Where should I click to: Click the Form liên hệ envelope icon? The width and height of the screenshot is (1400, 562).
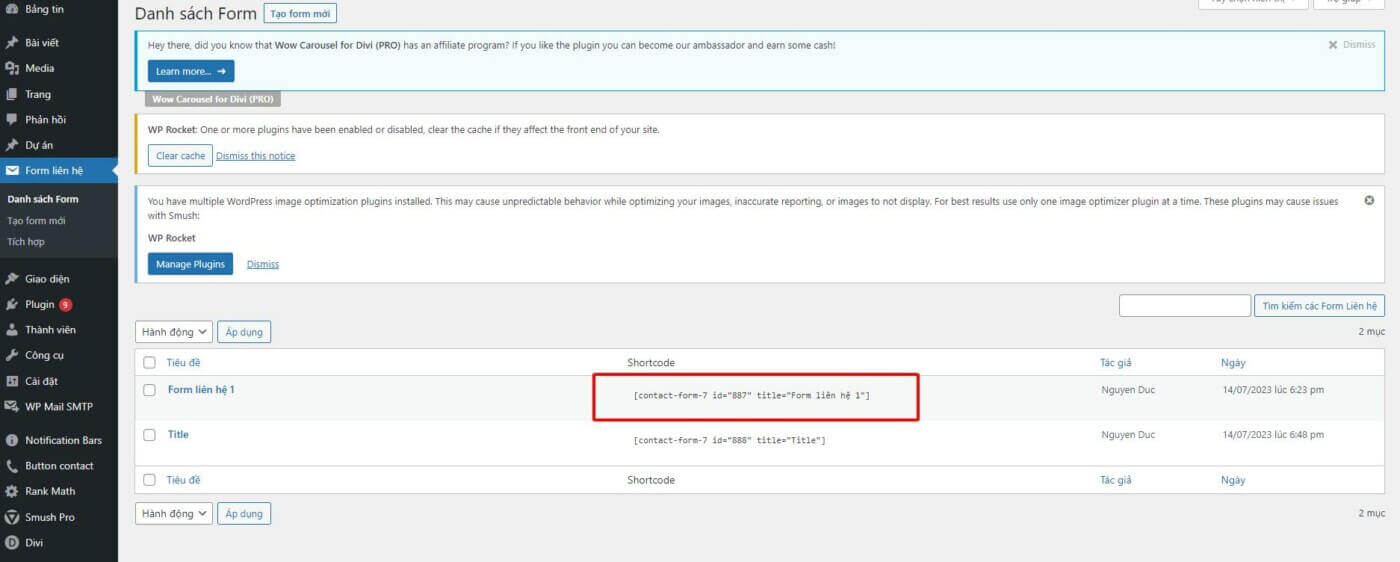[x=12, y=171]
